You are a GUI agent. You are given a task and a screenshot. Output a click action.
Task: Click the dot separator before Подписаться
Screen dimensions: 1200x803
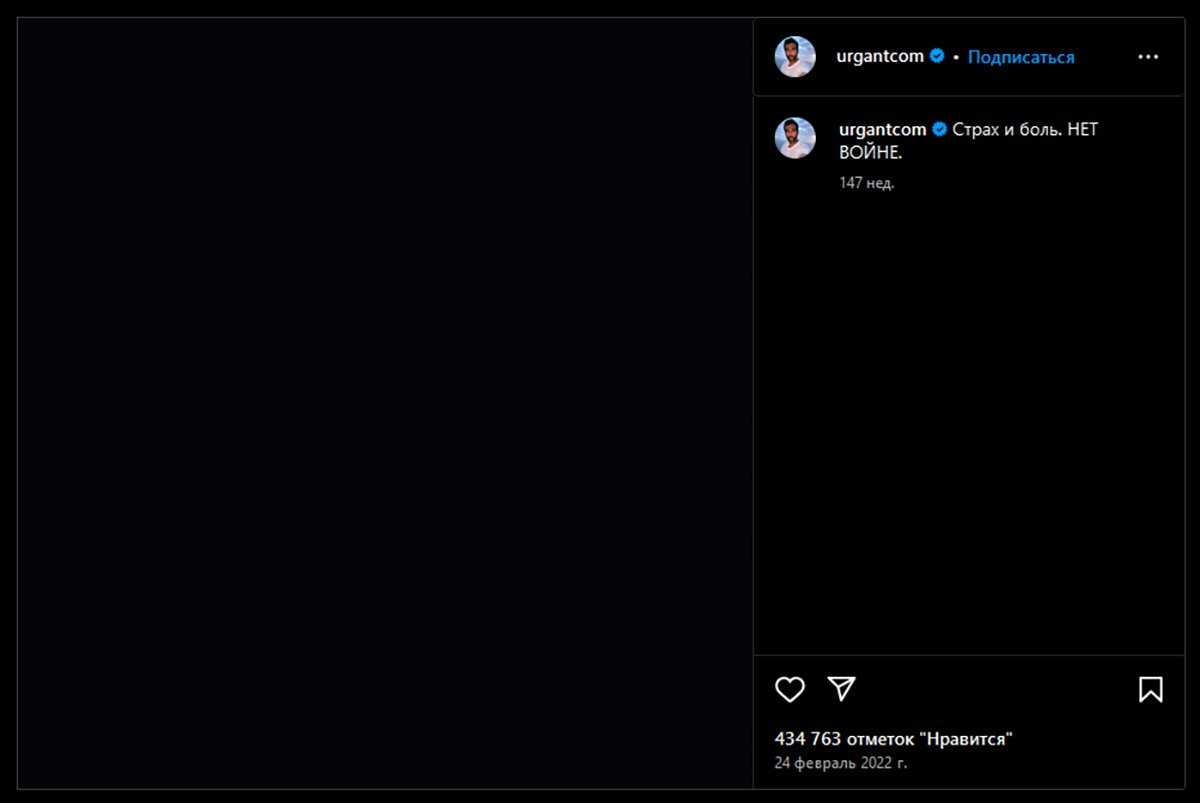click(956, 58)
